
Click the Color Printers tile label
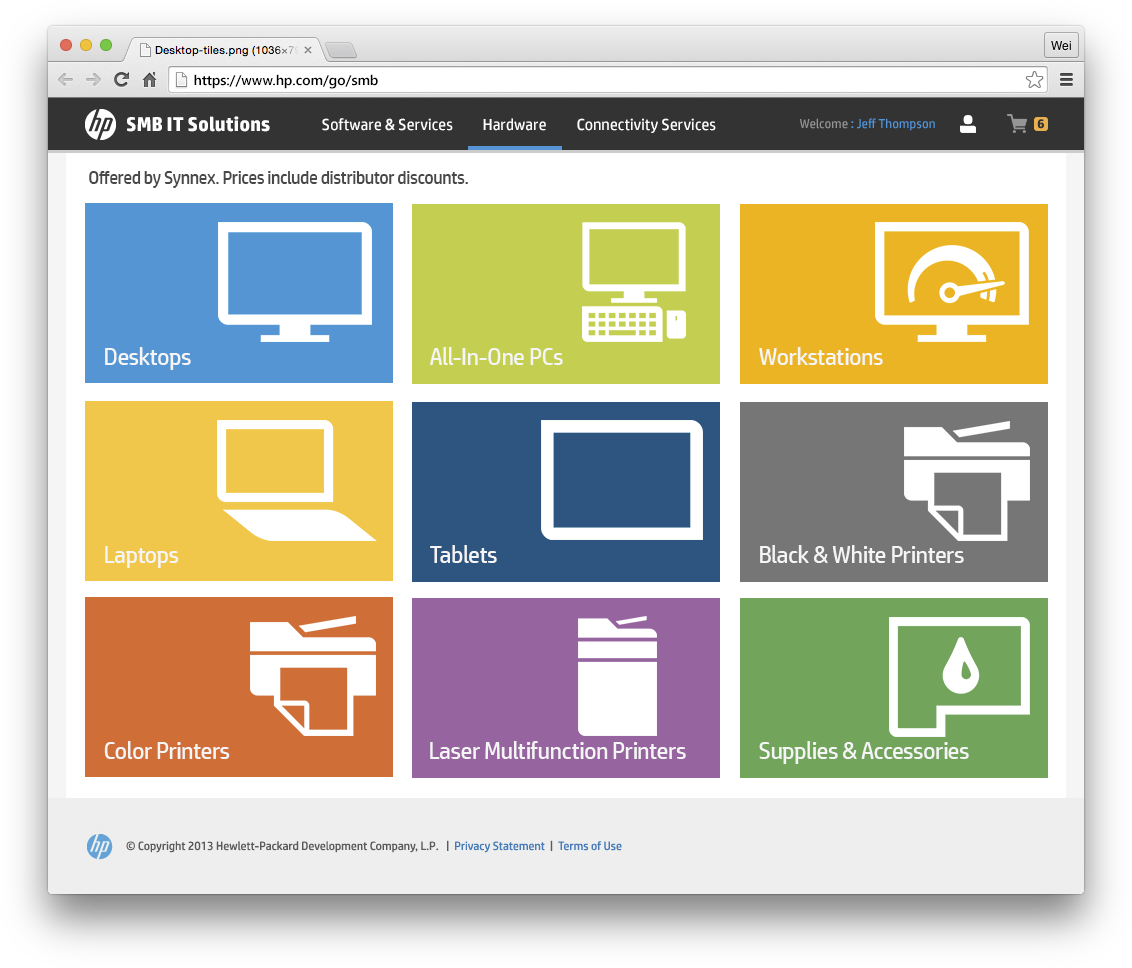pos(167,751)
